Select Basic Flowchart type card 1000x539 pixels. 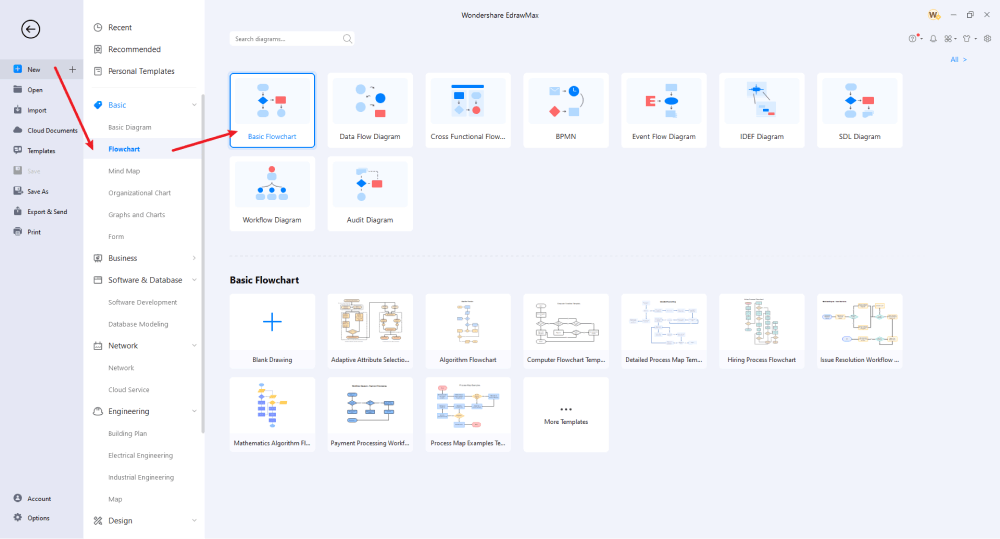pos(272,110)
